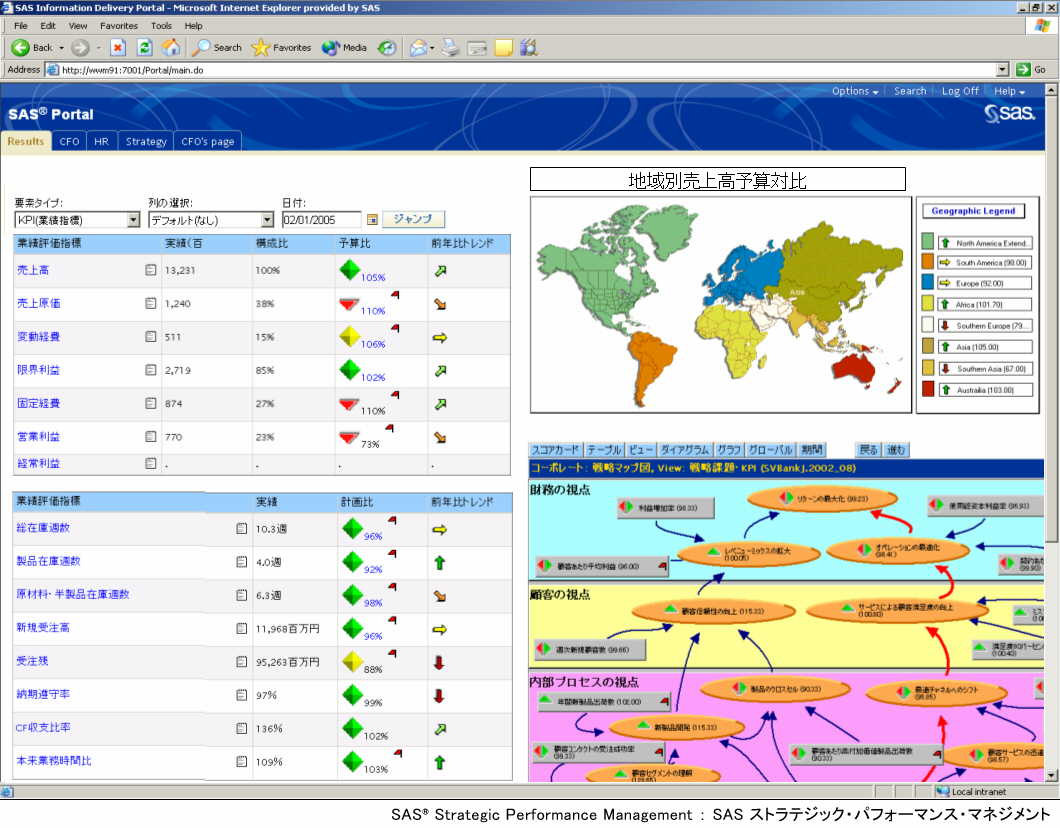Screen dimensions: 1060x828
Task: Select the スコアカード tab above the strategy map
Action: (x=555, y=449)
